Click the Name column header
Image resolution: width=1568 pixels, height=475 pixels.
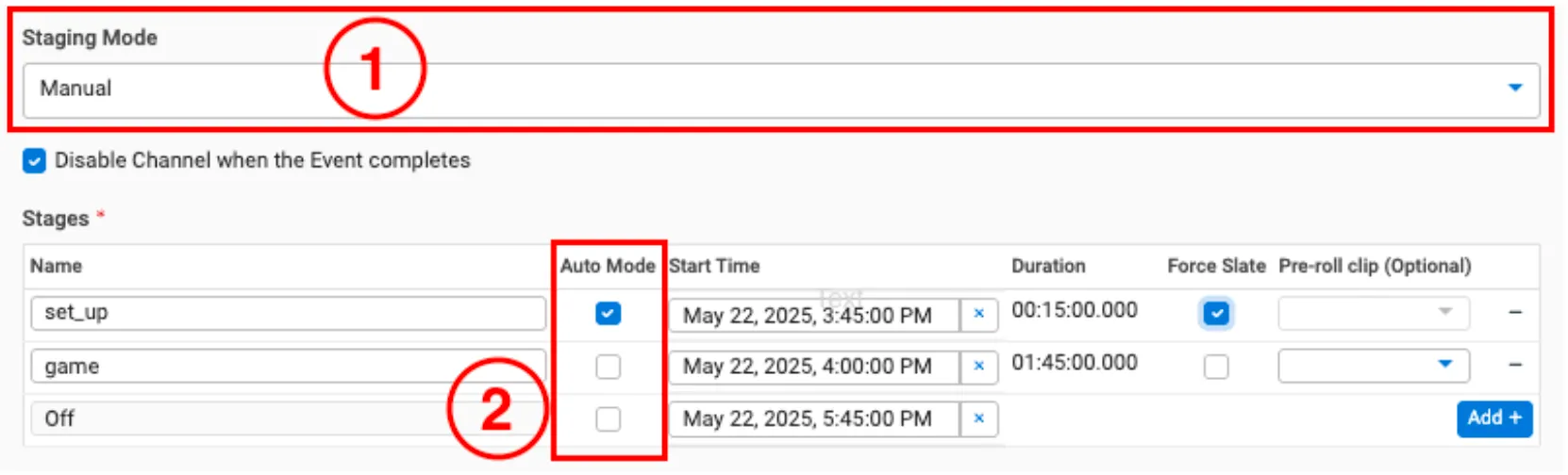point(56,267)
